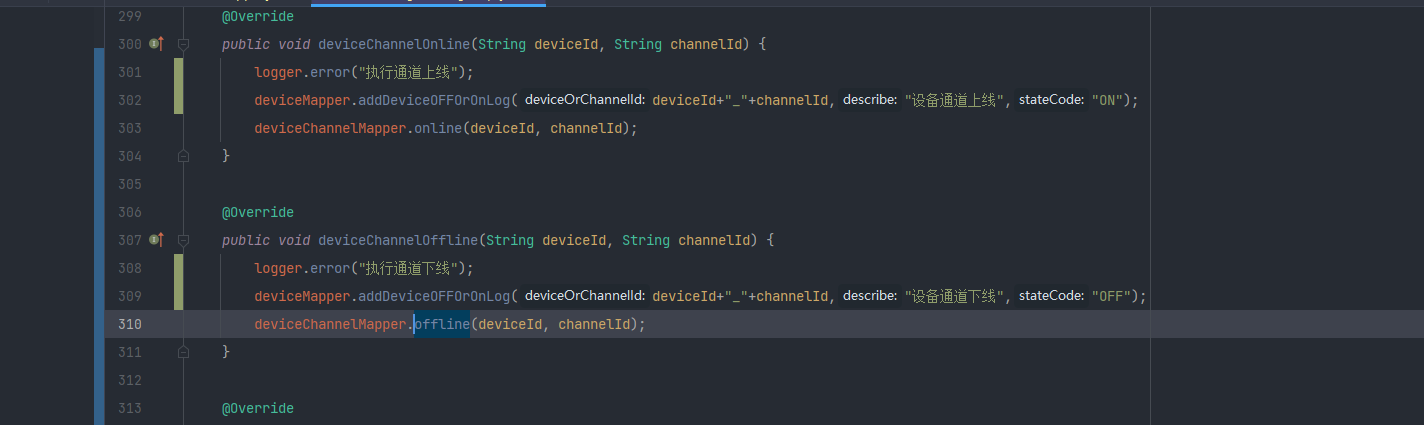Screen dimensions: 1424x425
Task: Click 'deviceMapper' on line 309
Action: (302, 296)
